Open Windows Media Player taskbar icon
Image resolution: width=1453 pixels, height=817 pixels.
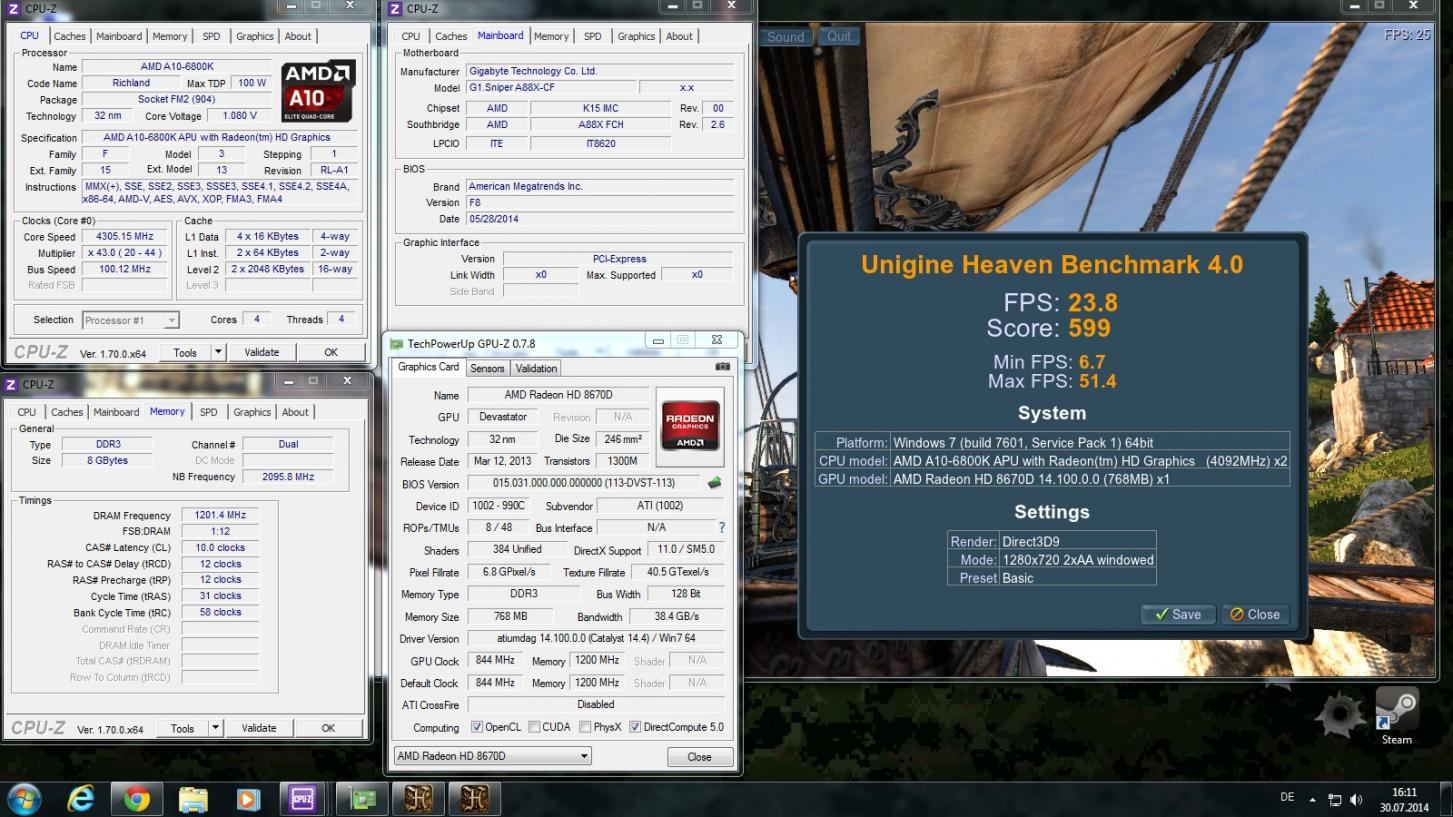pos(248,799)
